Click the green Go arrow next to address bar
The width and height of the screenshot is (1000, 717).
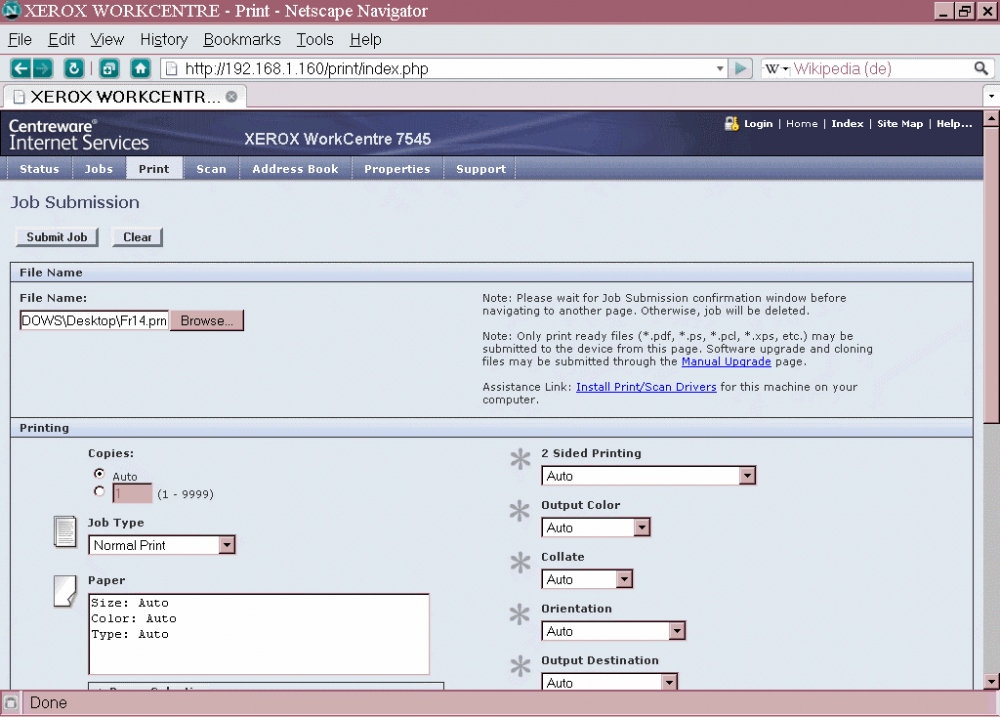coord(740,69)
